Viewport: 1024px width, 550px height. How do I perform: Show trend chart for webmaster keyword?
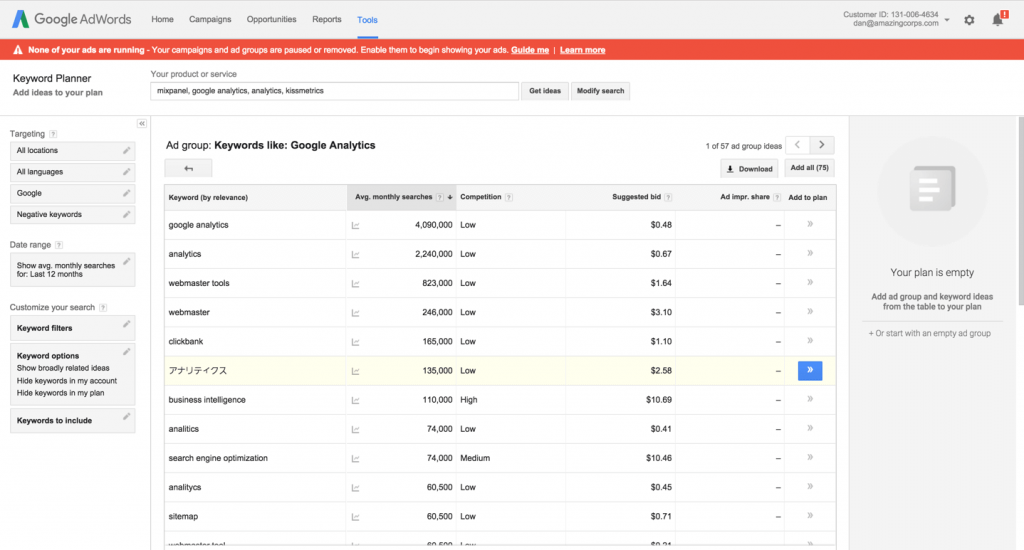point(355,313)
